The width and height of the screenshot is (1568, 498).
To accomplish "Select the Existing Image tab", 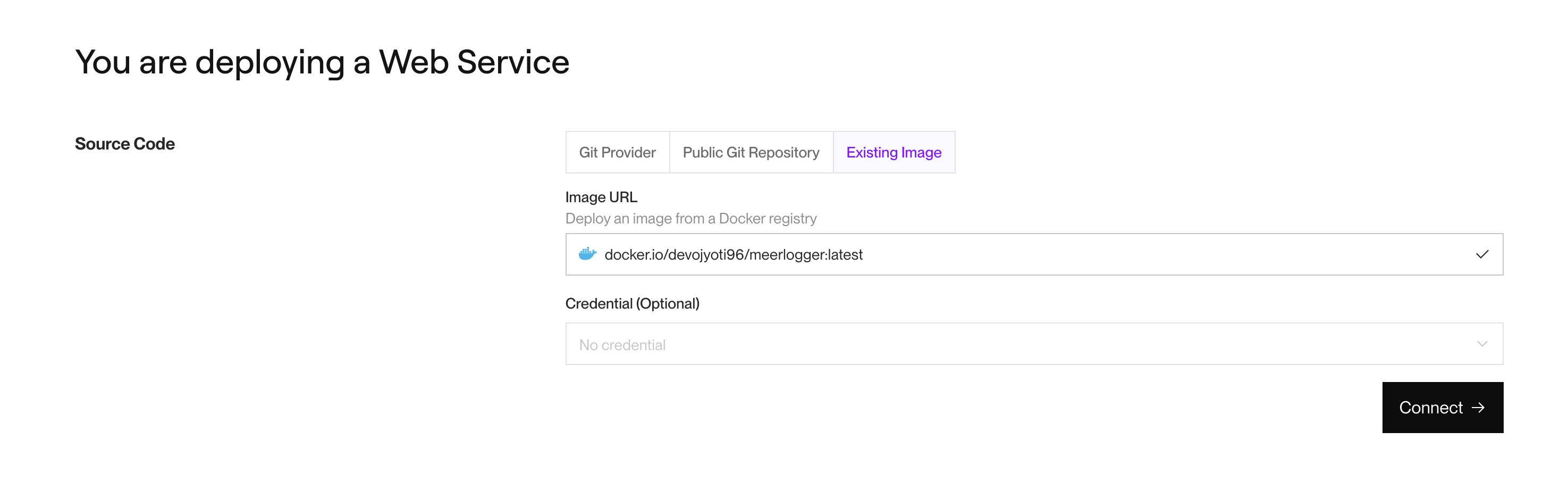I will [x=893, y=152].
